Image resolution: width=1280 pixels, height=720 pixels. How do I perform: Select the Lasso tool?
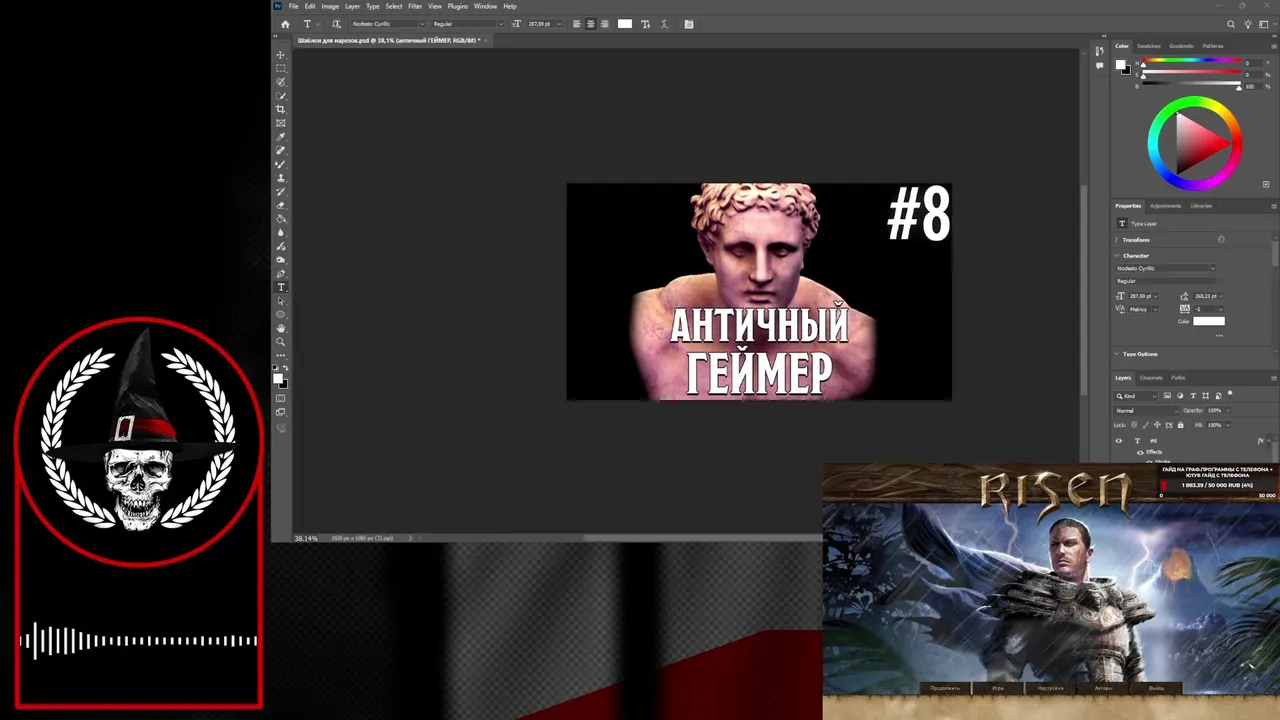280,82
